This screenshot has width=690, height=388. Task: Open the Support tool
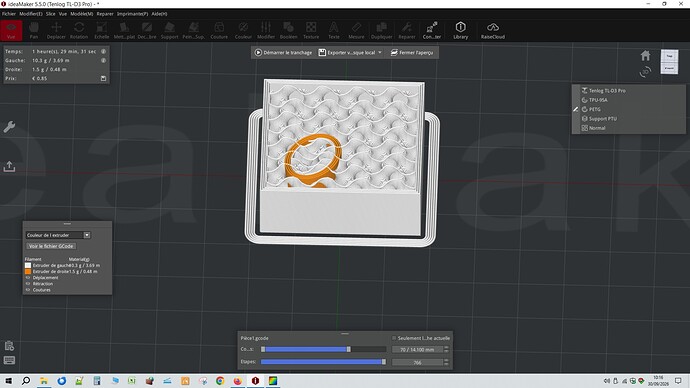point(169,30)
